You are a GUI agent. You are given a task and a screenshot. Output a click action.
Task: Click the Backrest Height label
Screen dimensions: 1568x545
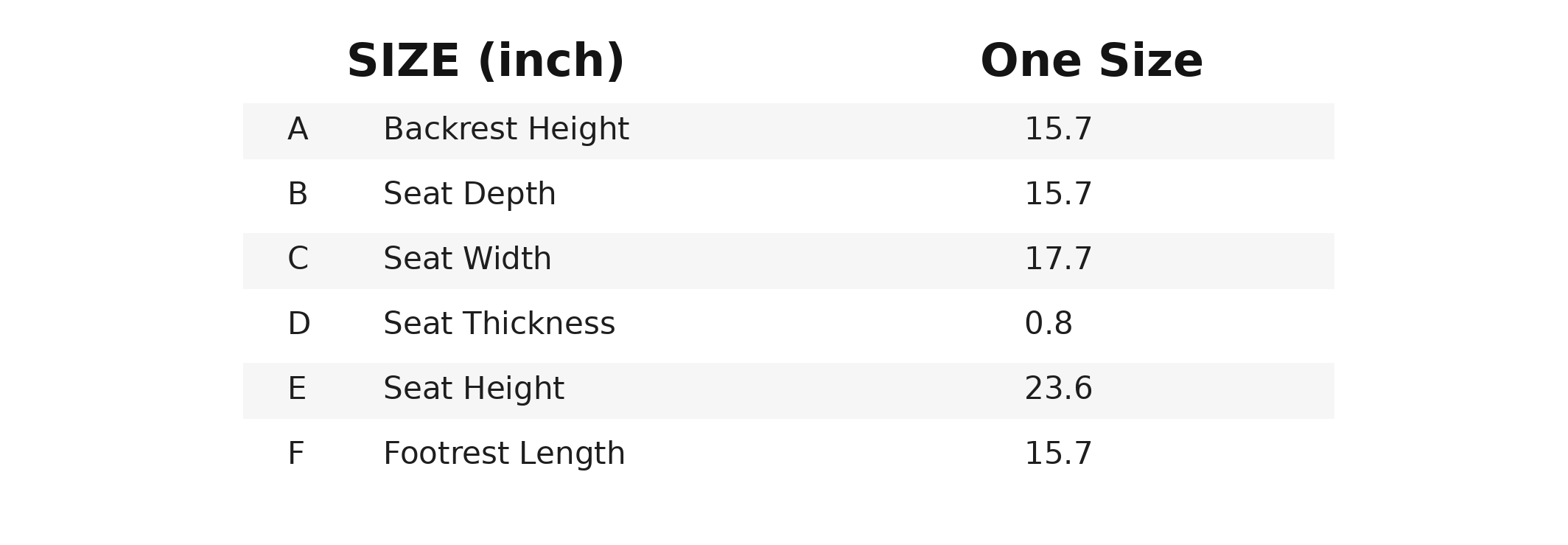[x=506, y=130]
